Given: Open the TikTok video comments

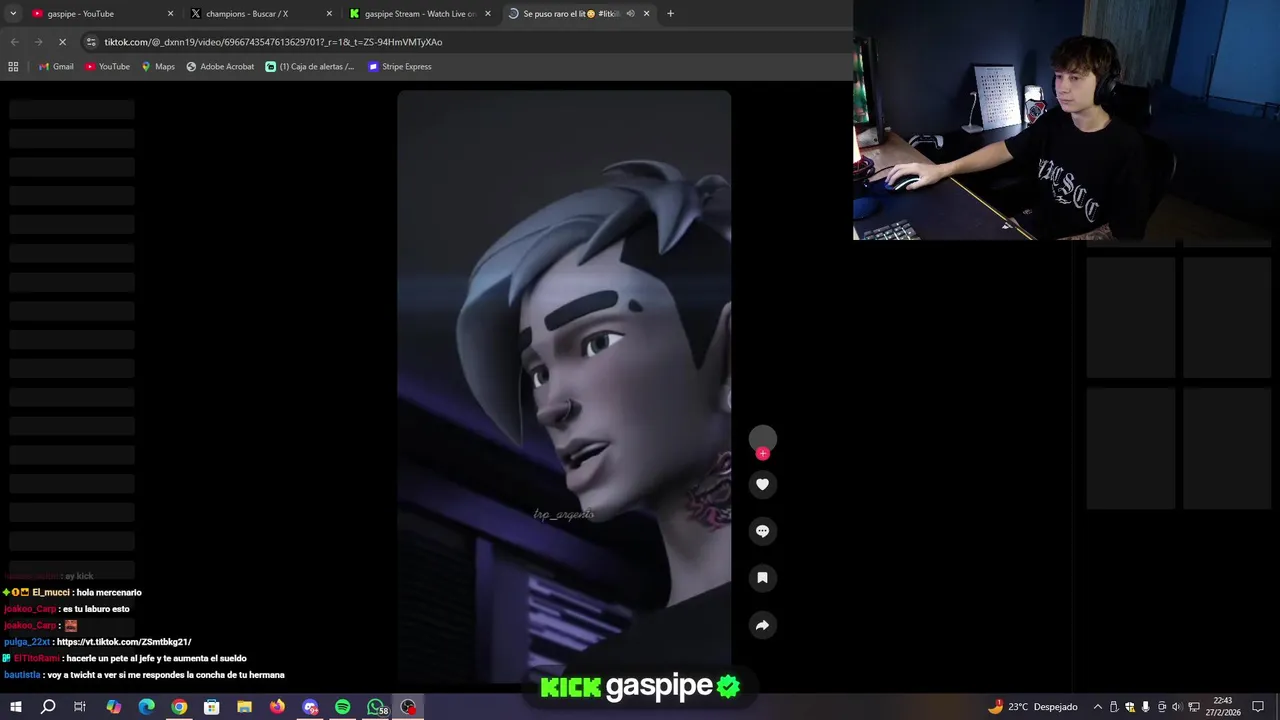Looking at the screenshot, I should coord(762,531).
